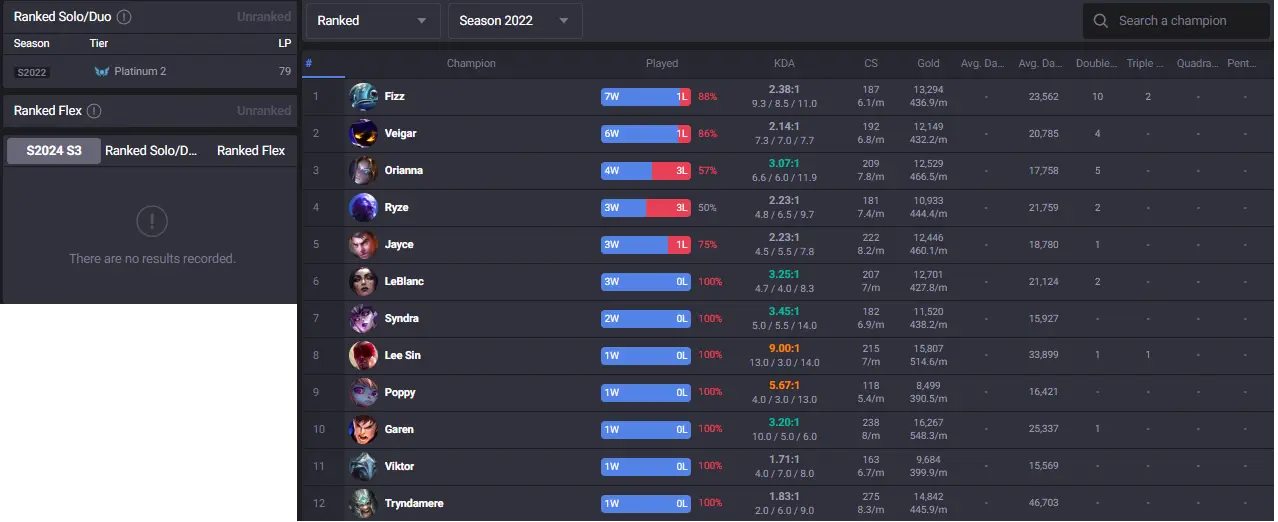Select the S2024 S3 tab
Image resolution: width=1278 pixels, height=522 pixels.
54,151
